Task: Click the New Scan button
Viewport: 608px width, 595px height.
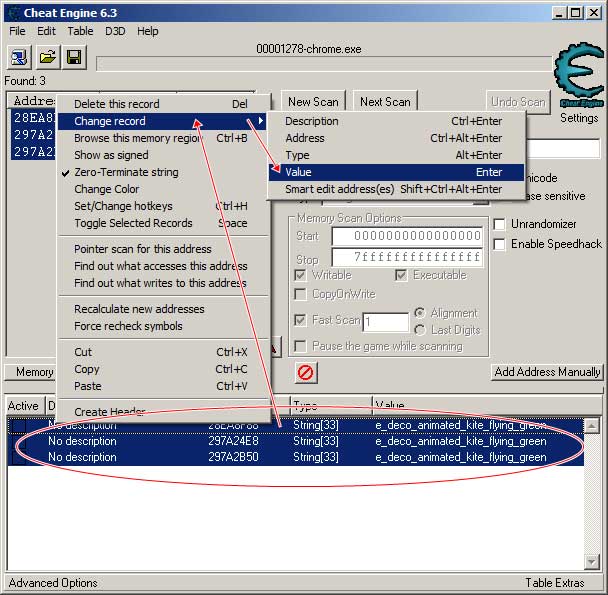Action: (313, 102)
